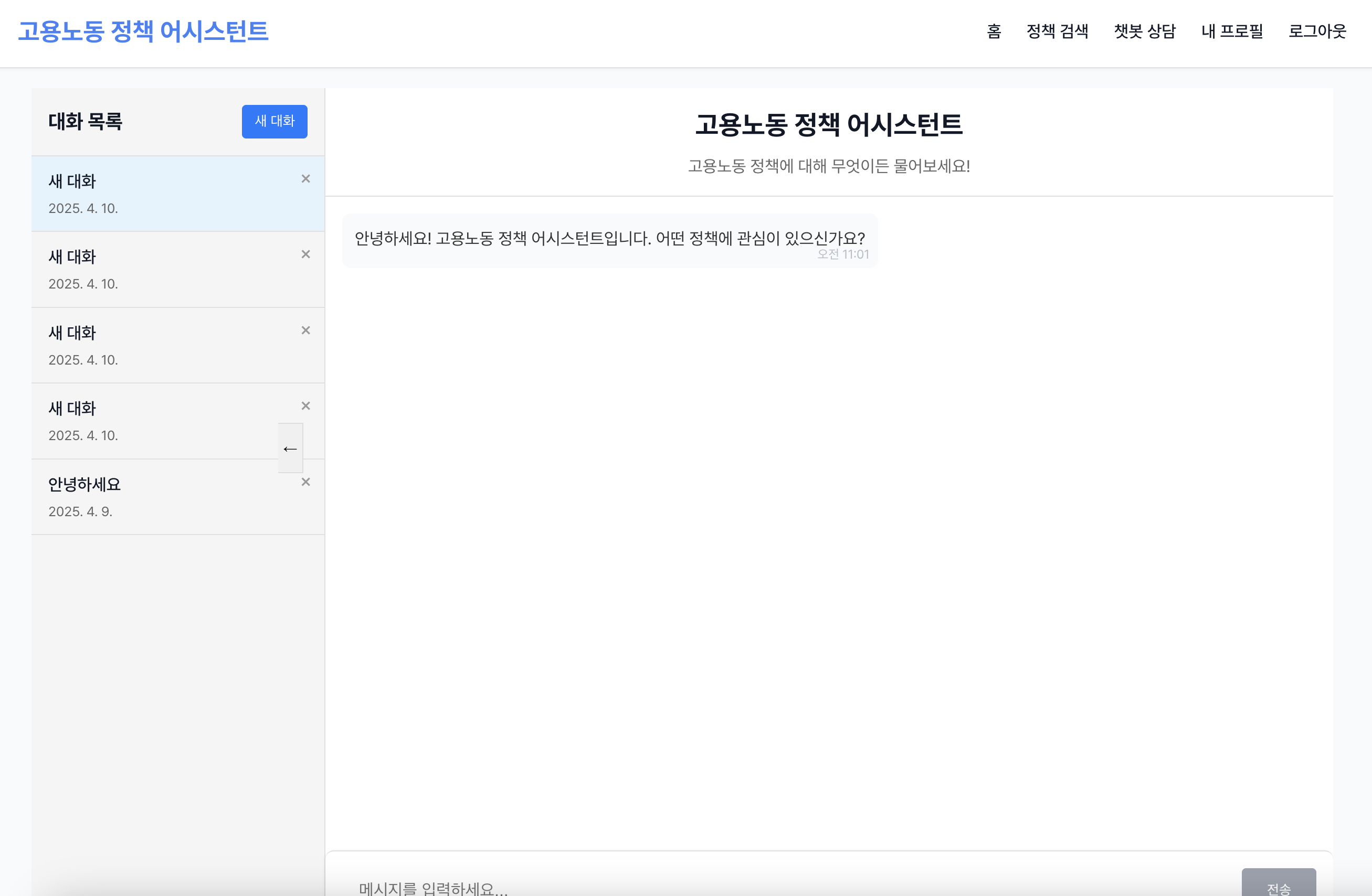This screenshot has height=896, width=1372.
Task: Open the 챗봇 상담 page
Action: click(x=1144, y=31)
